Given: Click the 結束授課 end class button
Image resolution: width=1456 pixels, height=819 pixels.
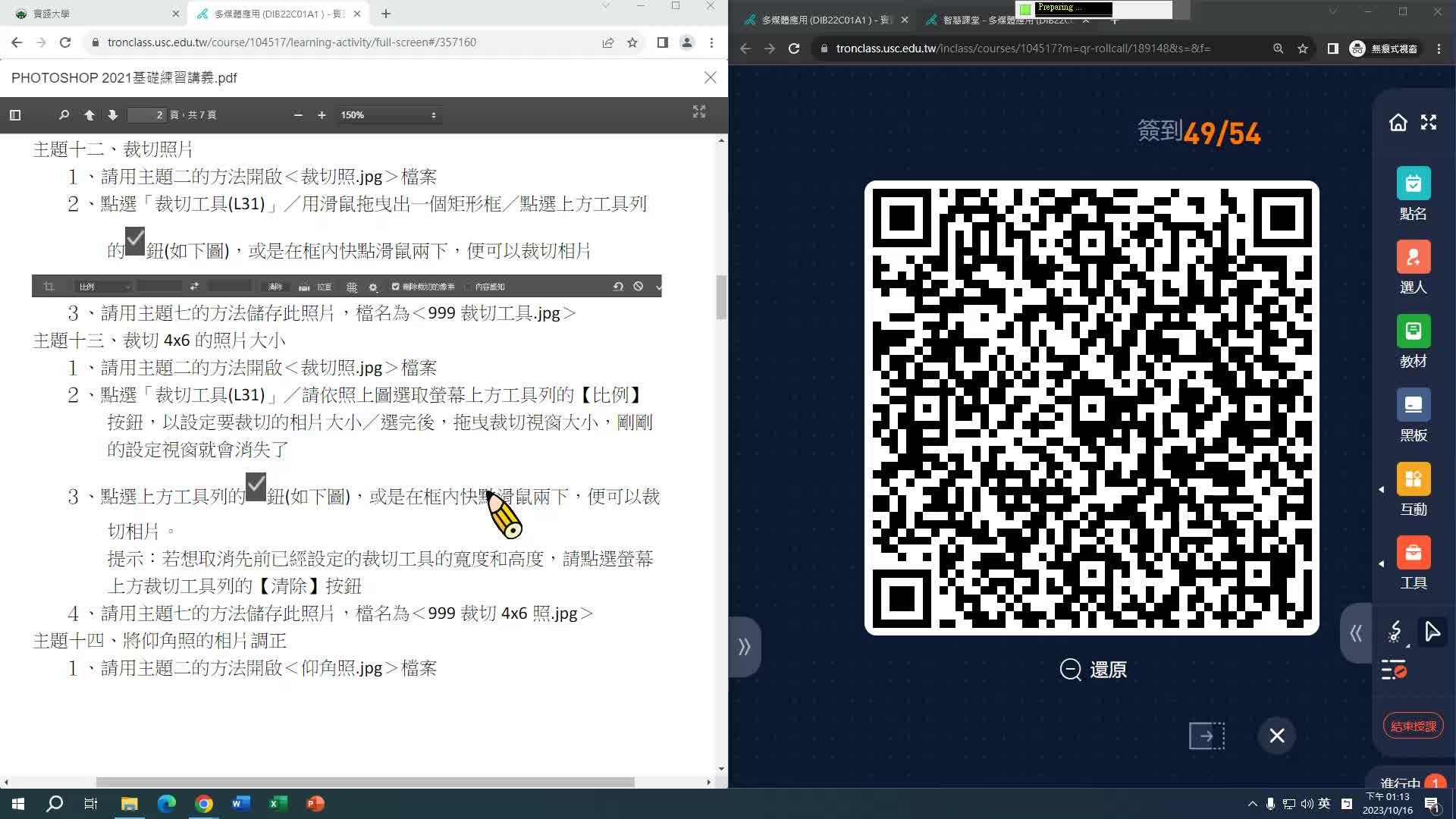Looking at the screenshot, I should (x=1414, y=726).
